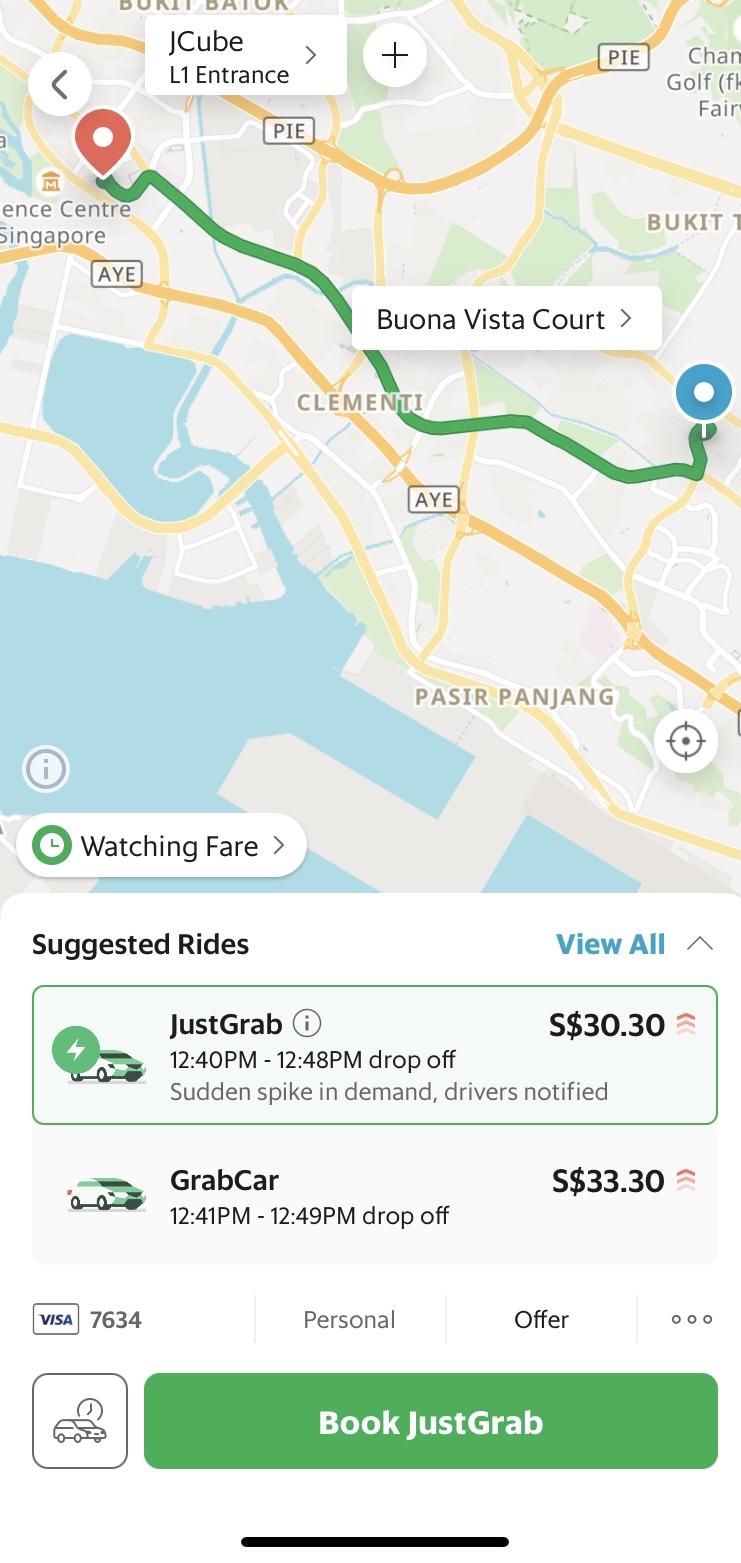Select the GrabCar ride option

pos(375,1197)
